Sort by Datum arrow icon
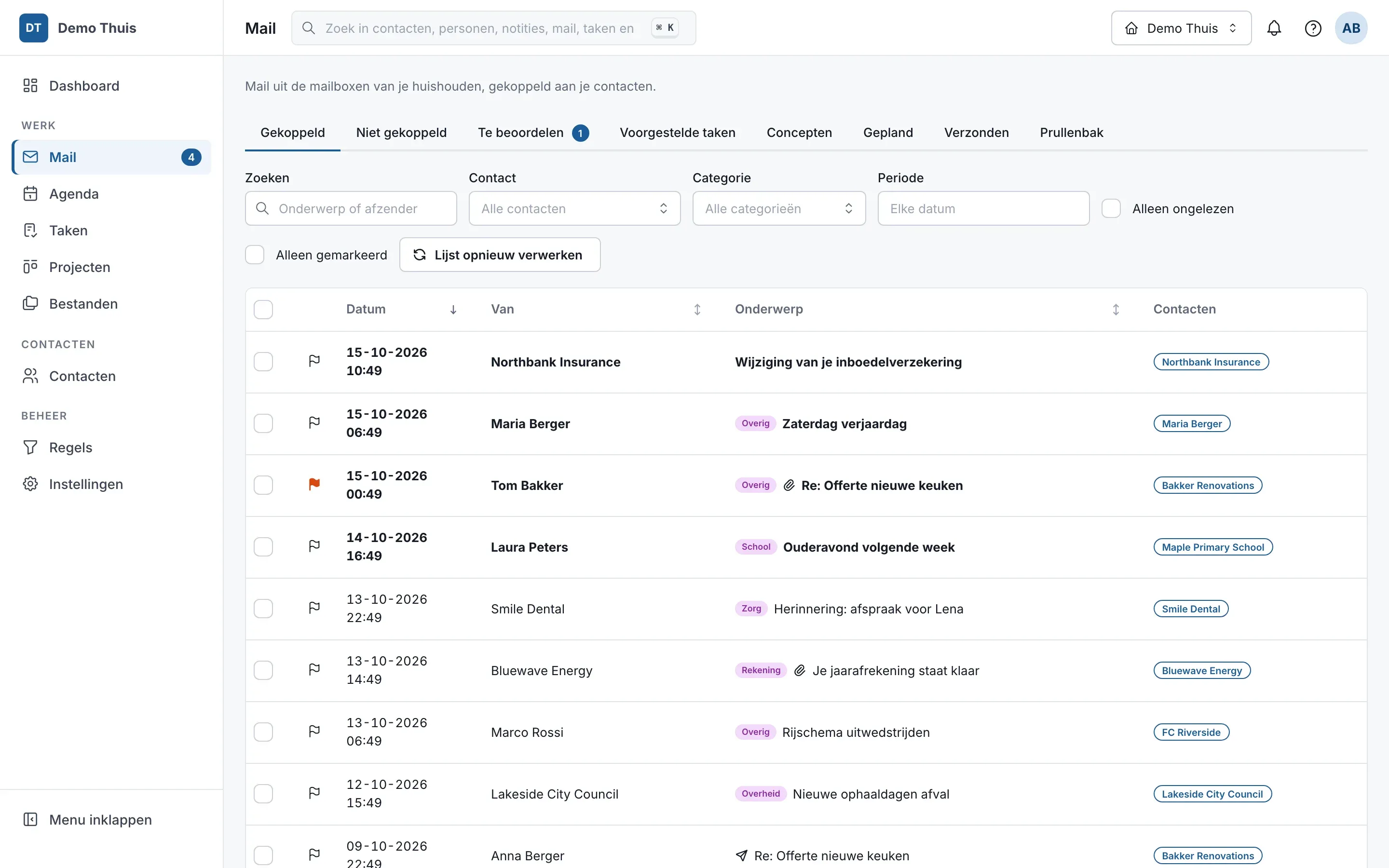 (453, 310)
